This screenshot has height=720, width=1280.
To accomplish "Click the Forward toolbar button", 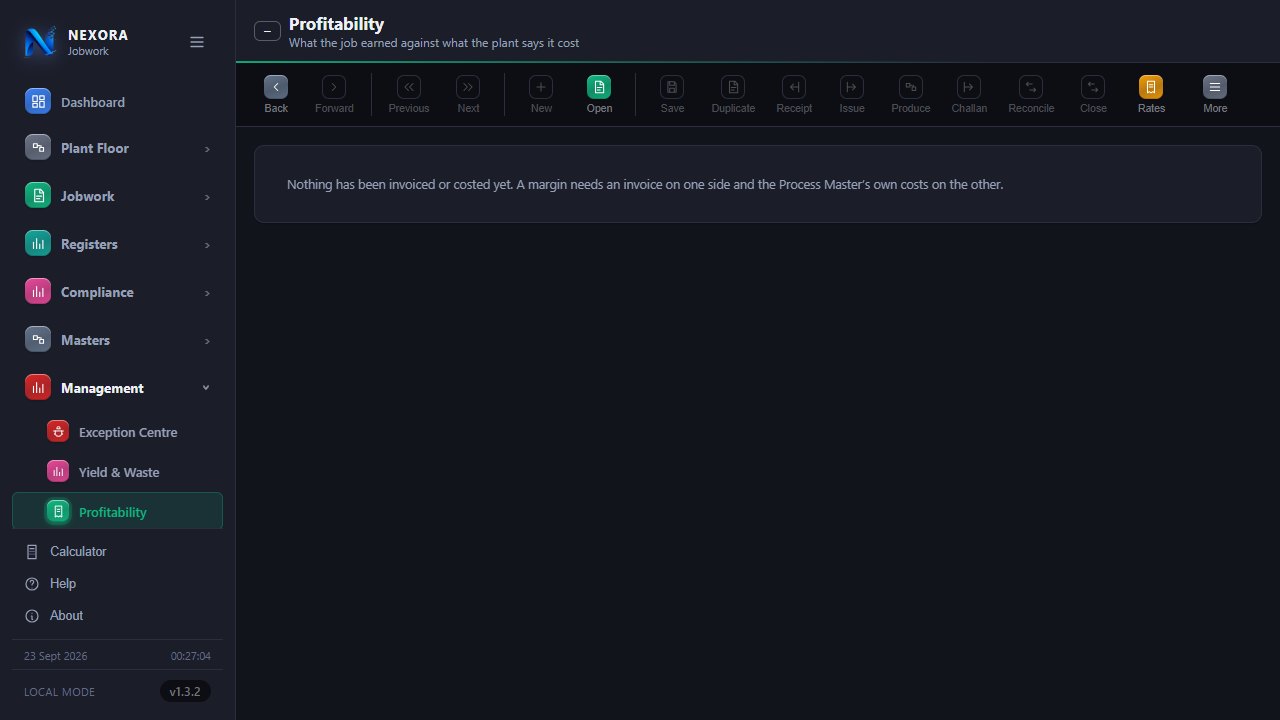I will tap(334, 95).
